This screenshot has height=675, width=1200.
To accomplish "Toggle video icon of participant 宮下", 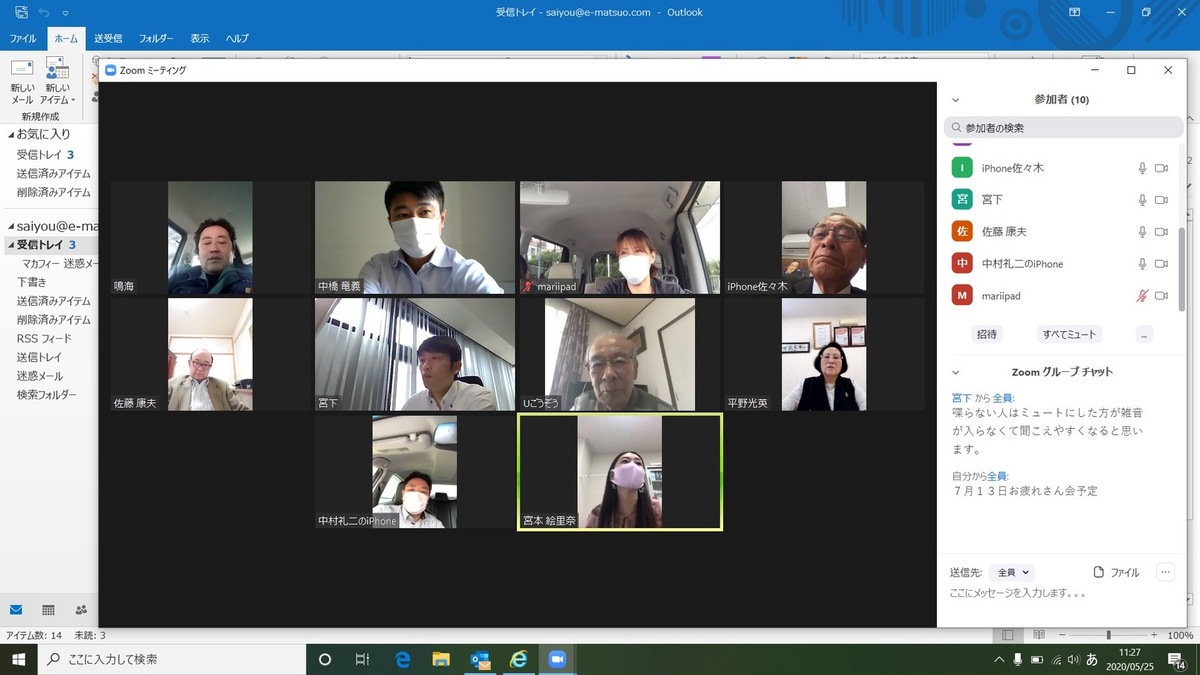I will click(1161, 200).
